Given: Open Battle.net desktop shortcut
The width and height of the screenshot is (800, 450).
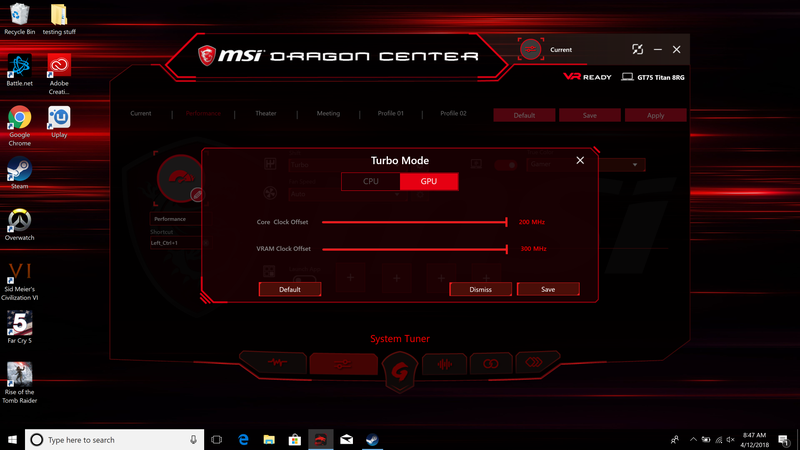Looking at the screenshot, I should 19,70.
